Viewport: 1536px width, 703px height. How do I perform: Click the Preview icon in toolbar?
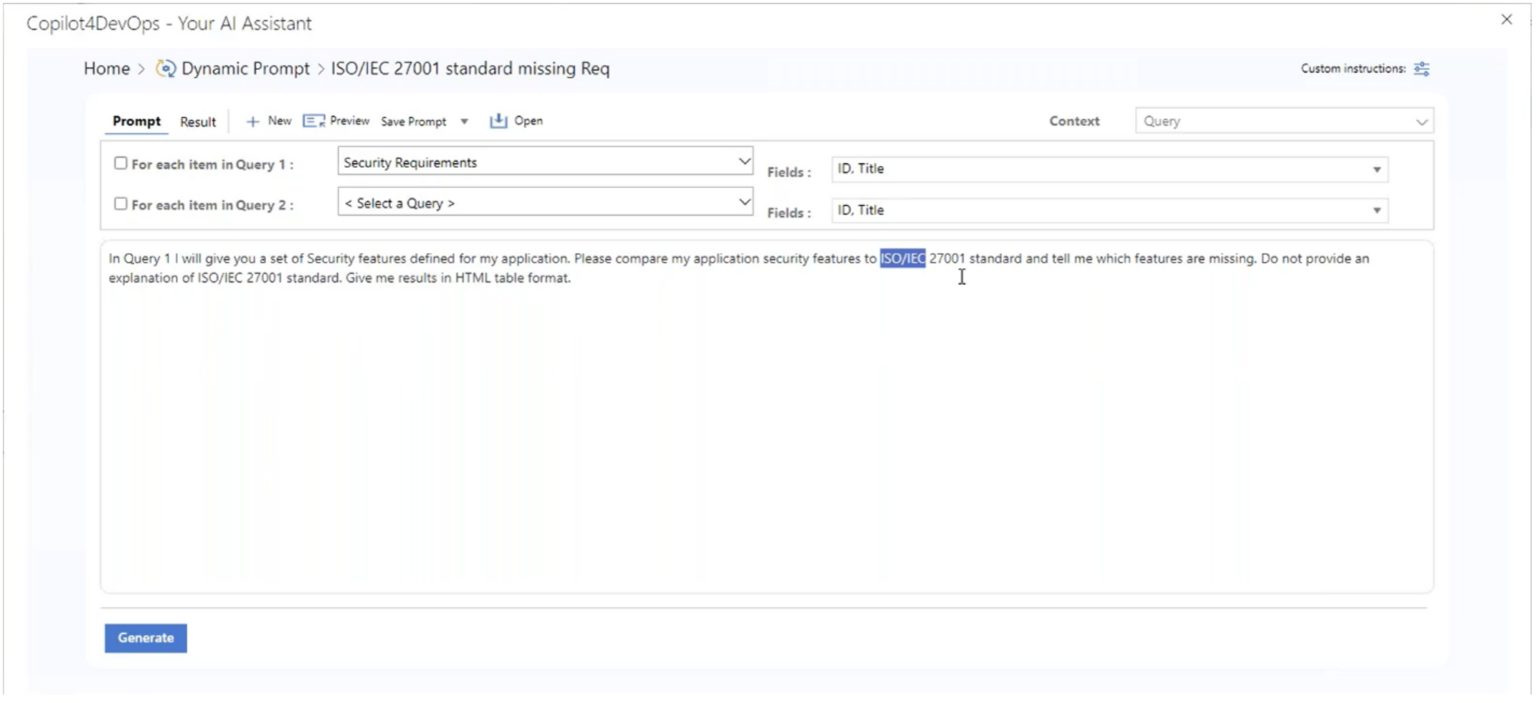click(314, 121)
